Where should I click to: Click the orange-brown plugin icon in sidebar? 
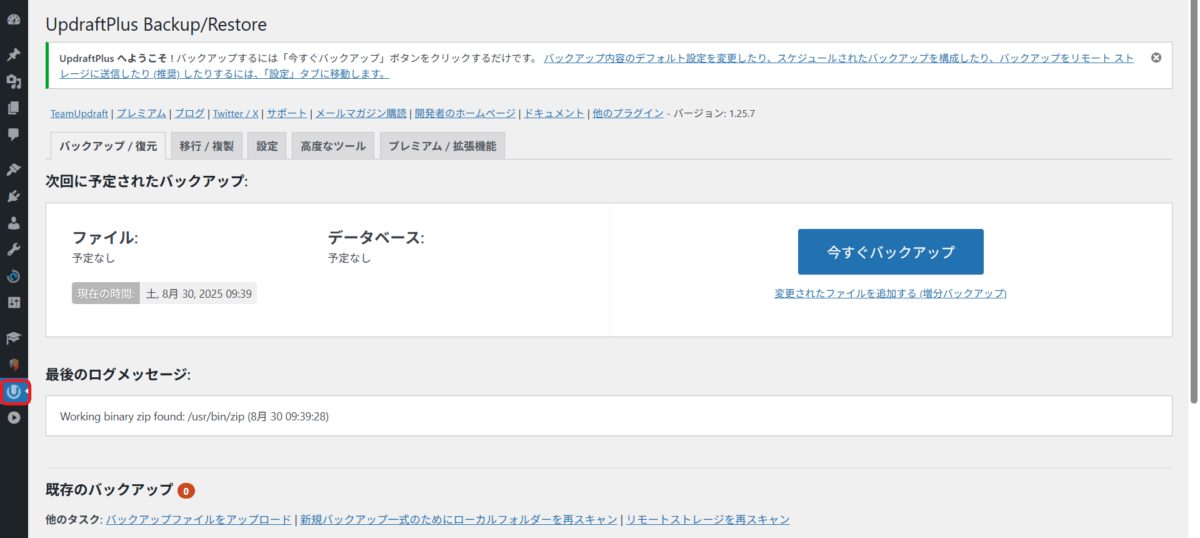coord(13,365)
